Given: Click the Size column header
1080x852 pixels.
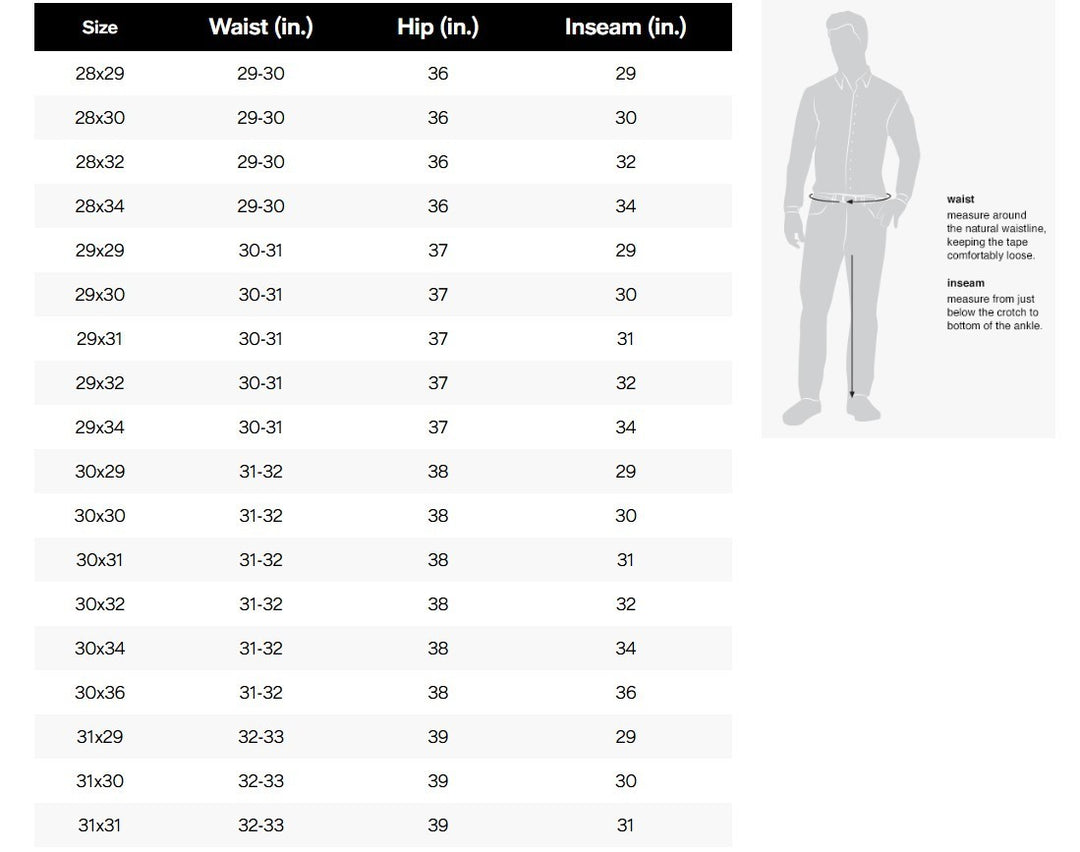Looking at the screenshot, I should pos(100,28).
